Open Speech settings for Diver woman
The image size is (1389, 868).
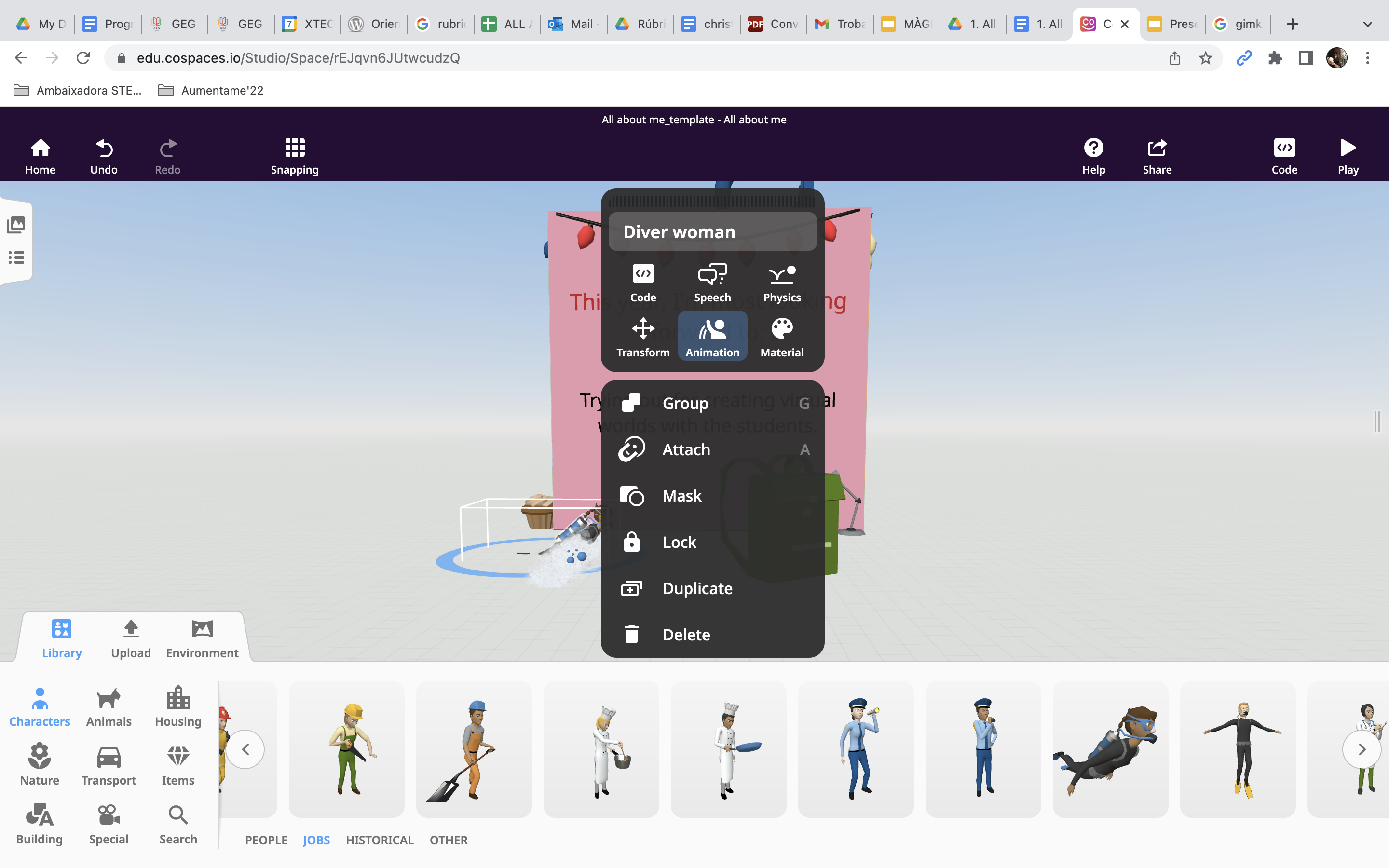click(712, 283)
